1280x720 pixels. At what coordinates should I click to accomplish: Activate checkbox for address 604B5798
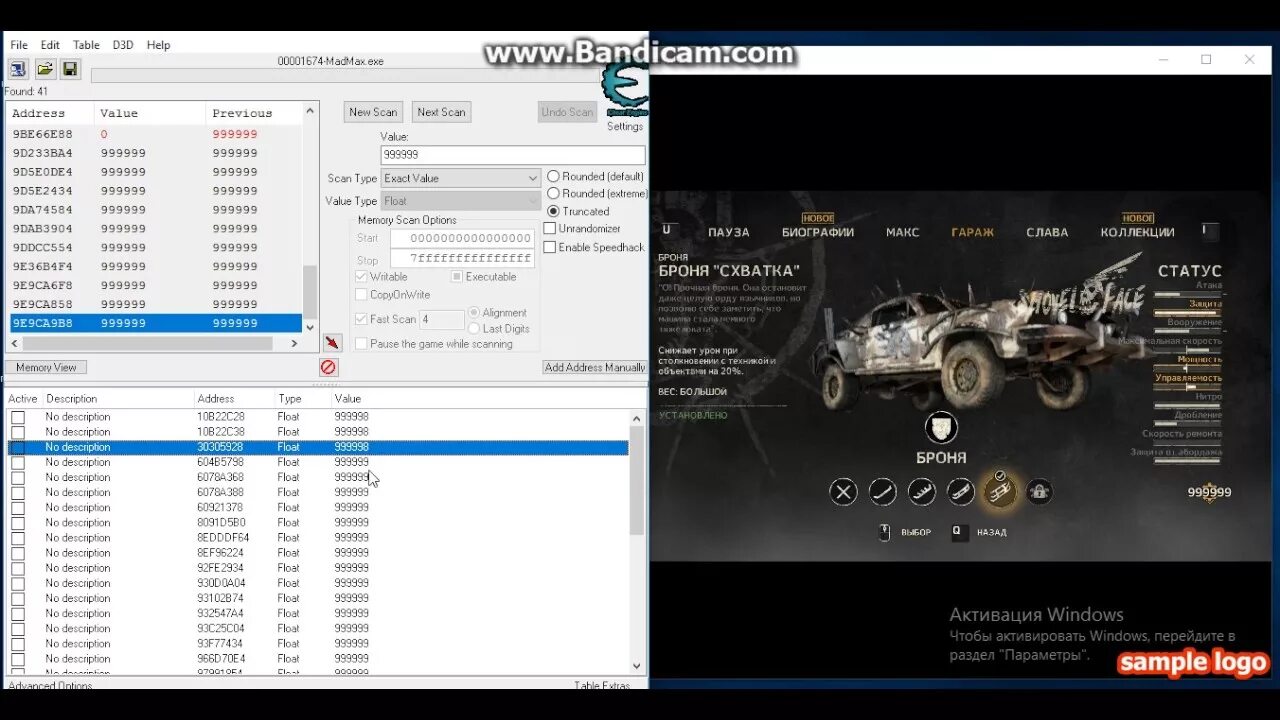point(18,462)
